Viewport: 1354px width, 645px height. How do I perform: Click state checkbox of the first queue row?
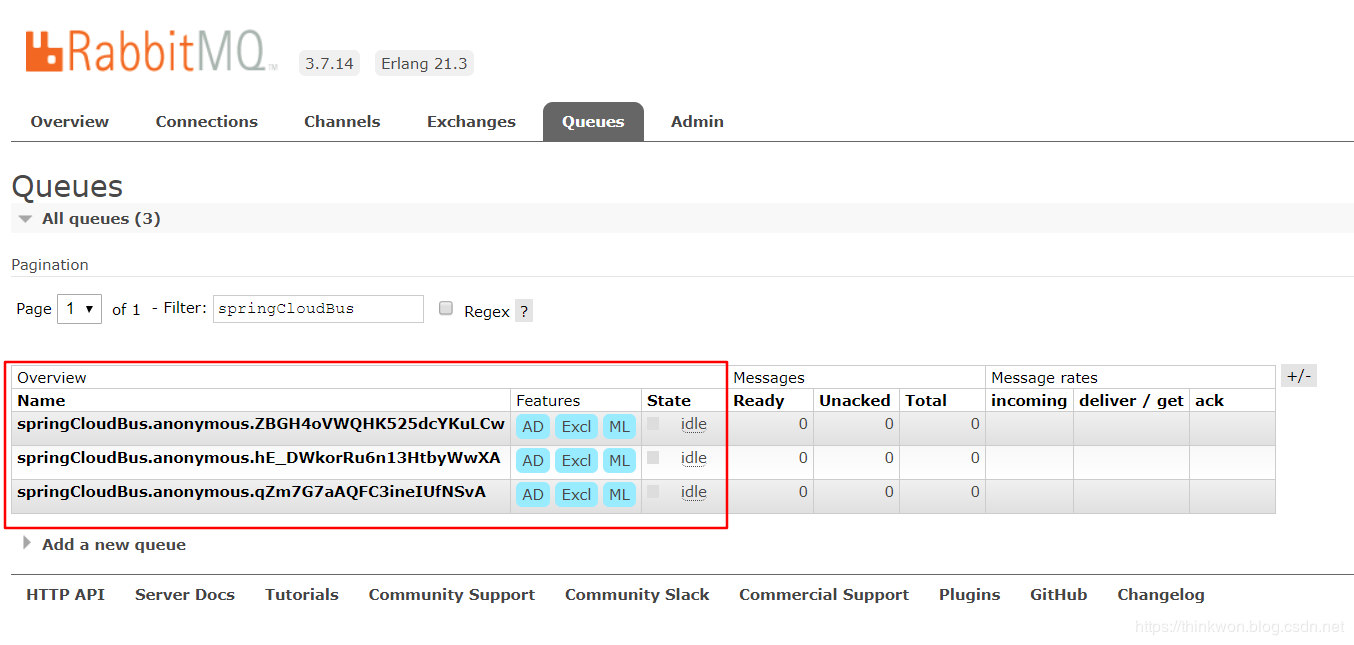653,424
